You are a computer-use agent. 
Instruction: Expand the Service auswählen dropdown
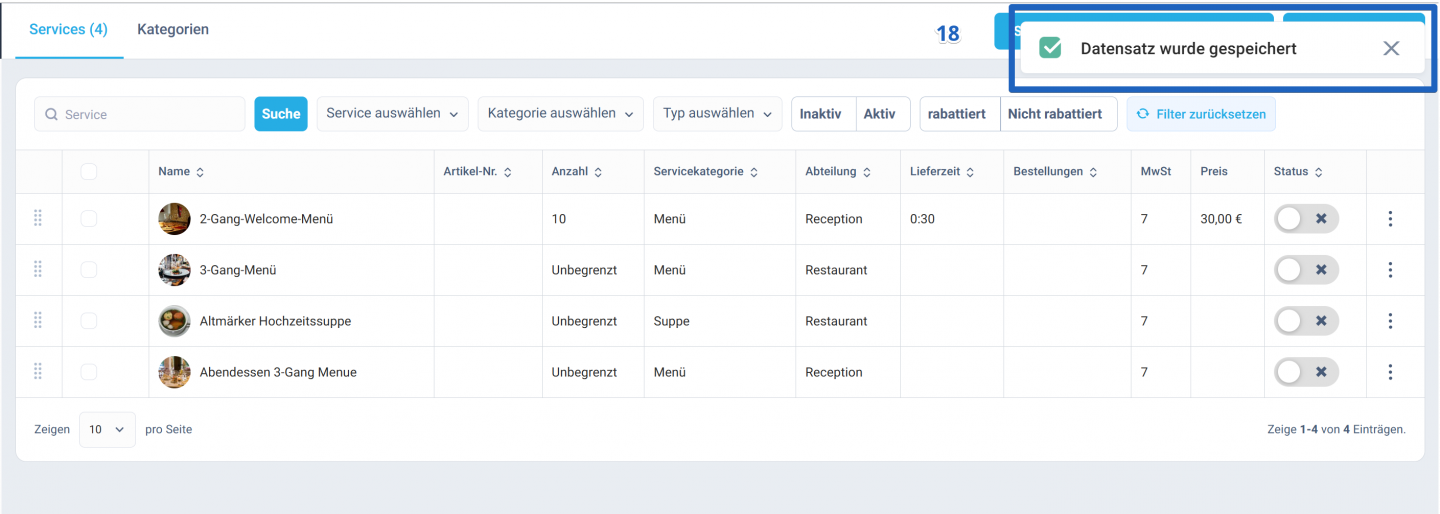tap(393, 114)
